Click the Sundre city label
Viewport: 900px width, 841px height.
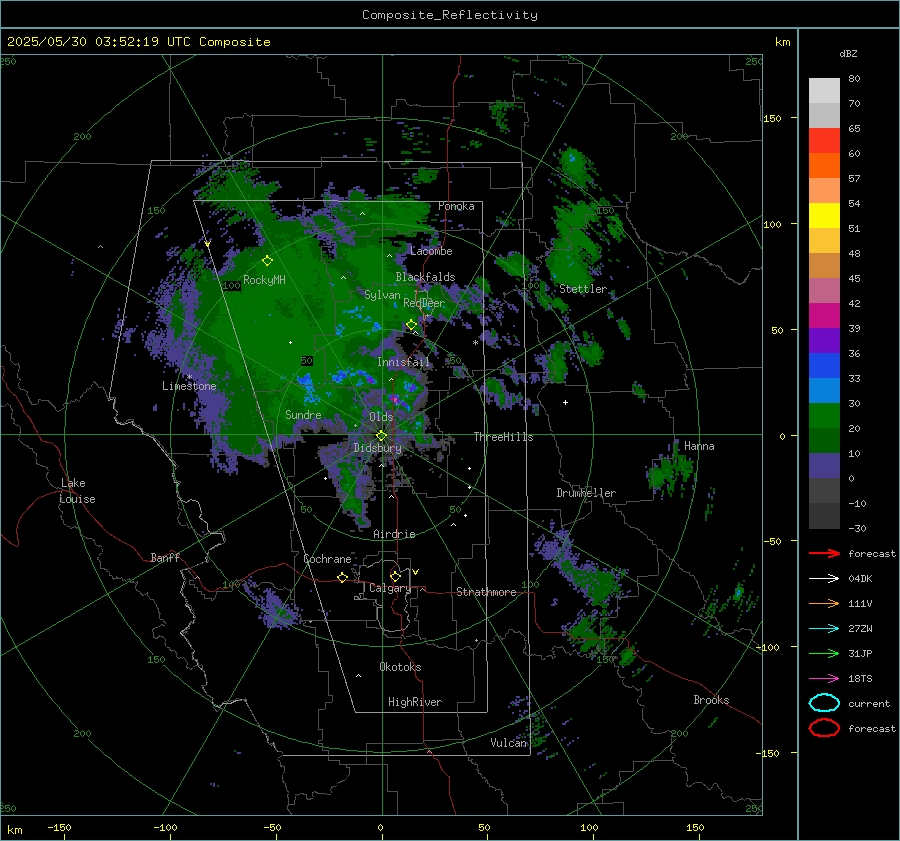click(303, 415)
